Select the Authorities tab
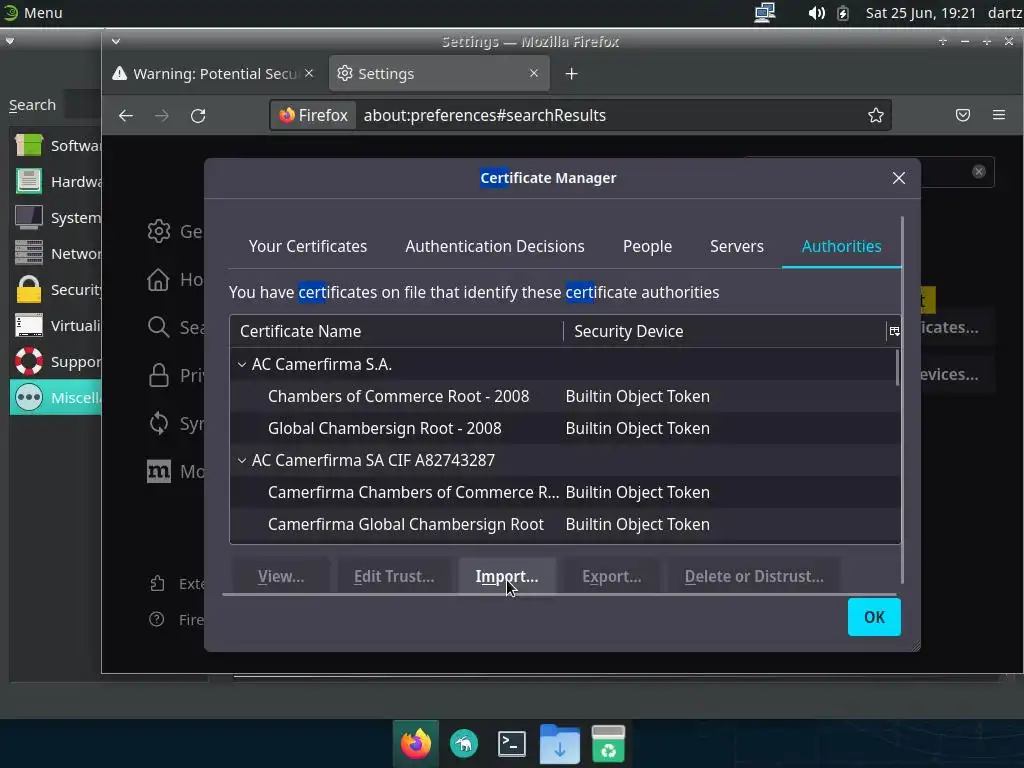The height and width of the screenshot is (768, 1024). tap(841, 246)
